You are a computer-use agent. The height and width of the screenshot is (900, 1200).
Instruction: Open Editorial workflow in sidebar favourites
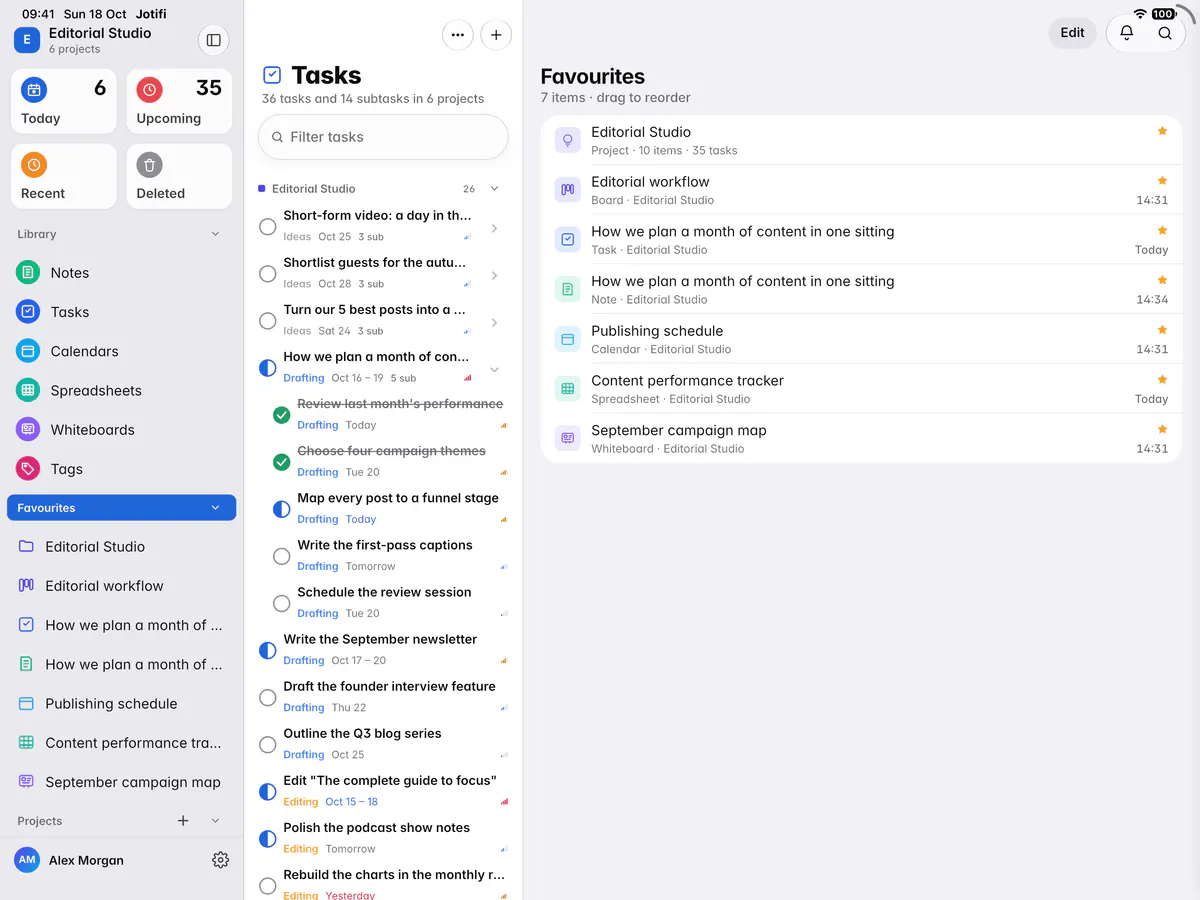(122, 586)
